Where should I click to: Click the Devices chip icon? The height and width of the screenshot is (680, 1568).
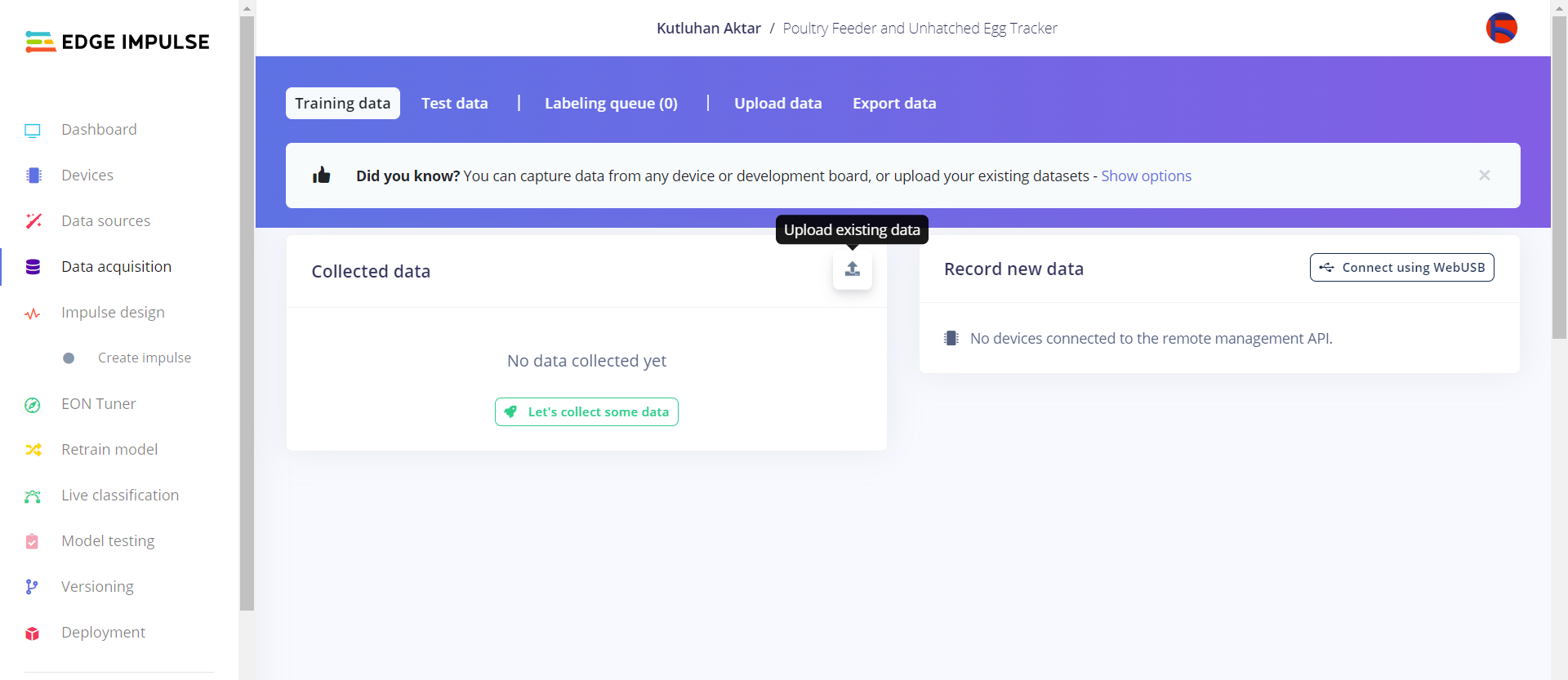(33, 176)
